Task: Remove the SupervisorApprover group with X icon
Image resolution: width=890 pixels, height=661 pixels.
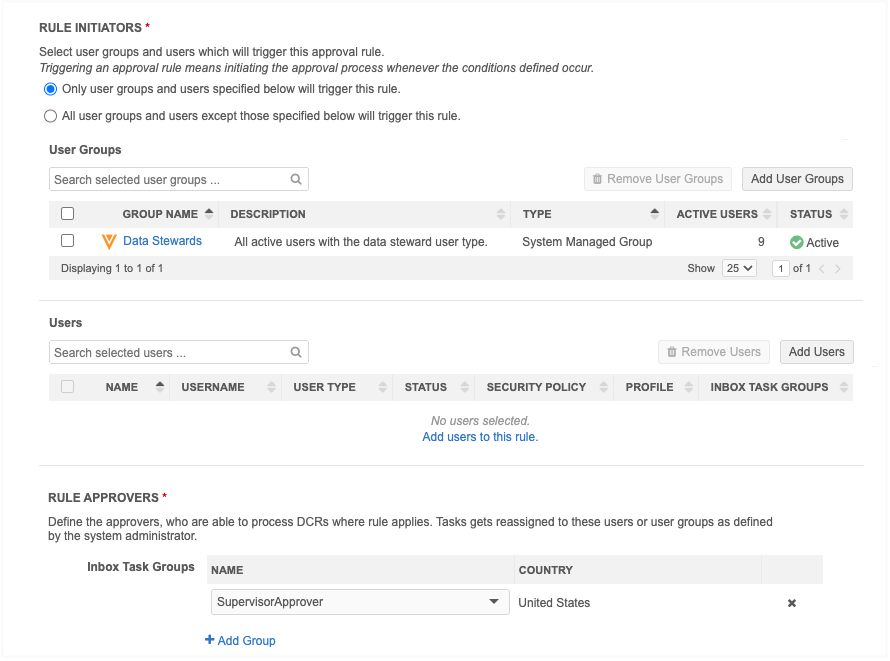Action: coord(792,603)
